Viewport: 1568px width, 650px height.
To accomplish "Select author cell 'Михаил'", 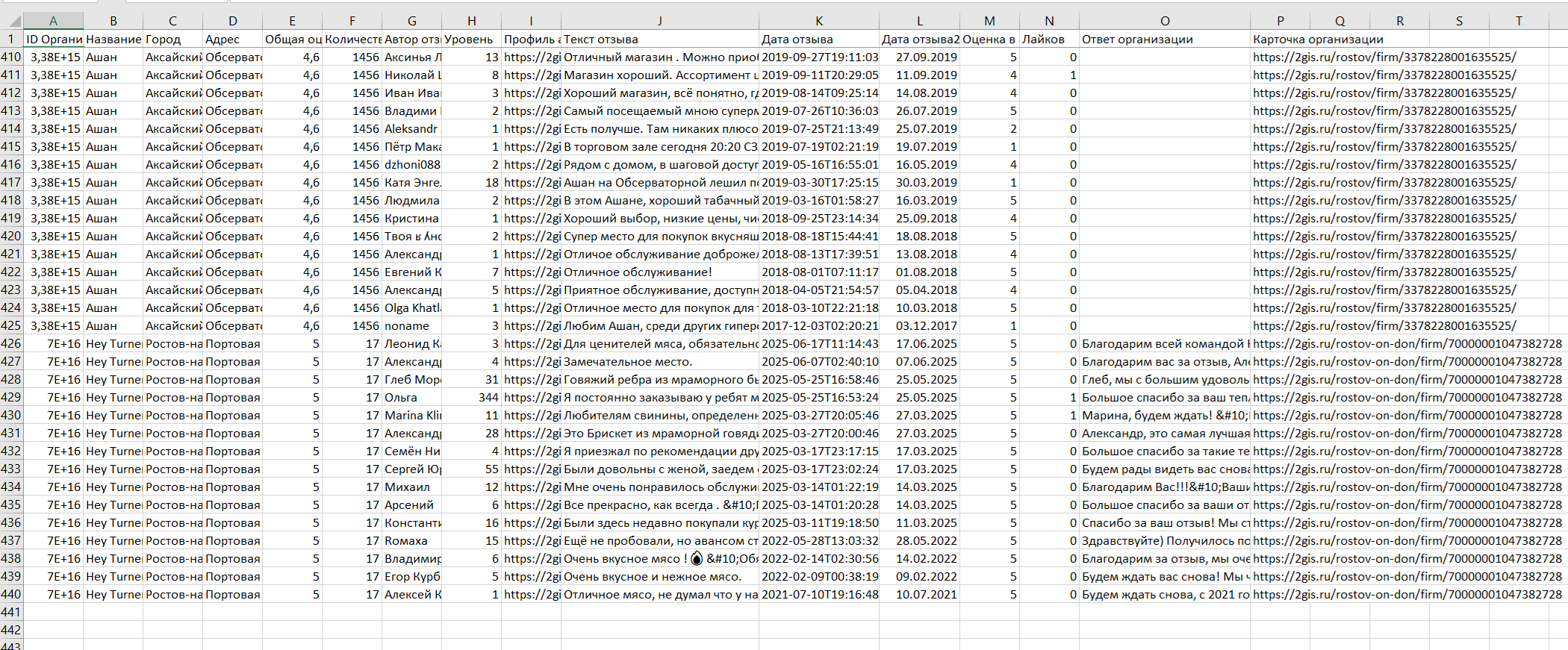I will click(x=411, y=487).
